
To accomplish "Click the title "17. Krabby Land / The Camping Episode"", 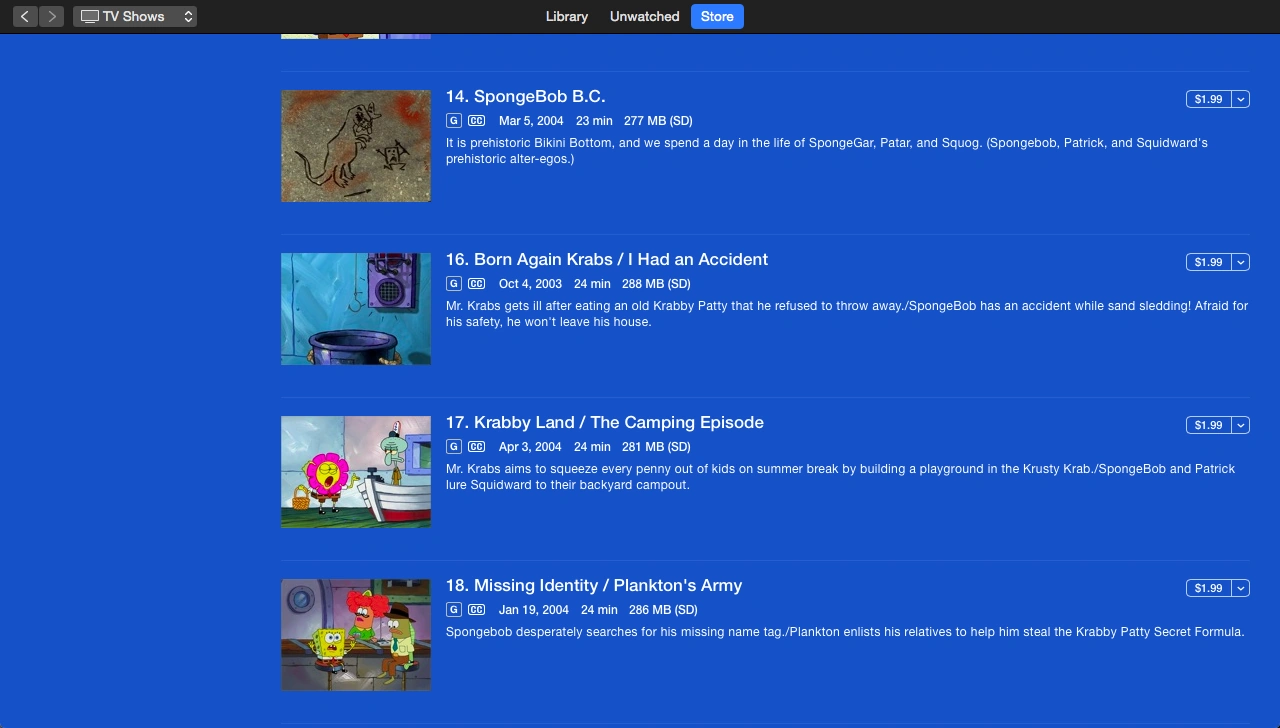I will [x=605, y=423].
